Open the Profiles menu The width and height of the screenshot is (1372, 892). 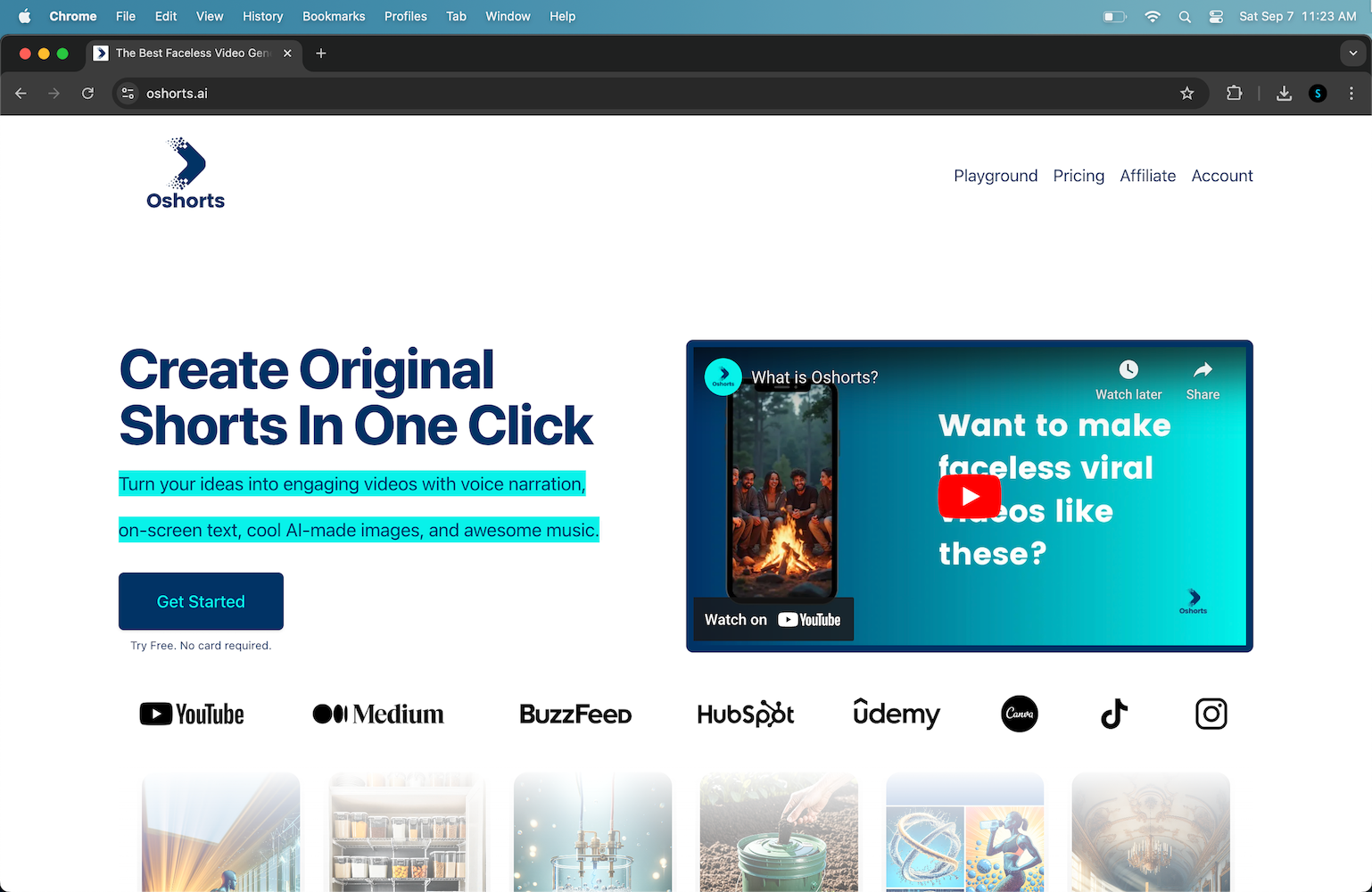[x=406, y=16]
